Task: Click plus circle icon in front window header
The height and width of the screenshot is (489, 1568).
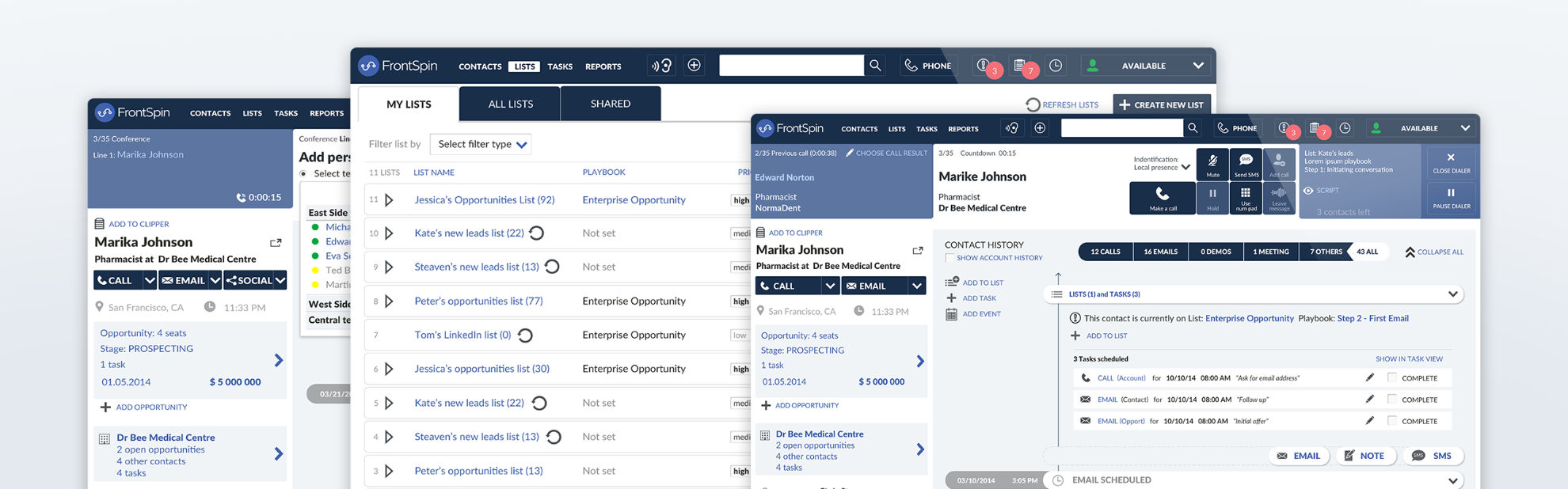Action: pyautogui.click(x=1040, y=128)
